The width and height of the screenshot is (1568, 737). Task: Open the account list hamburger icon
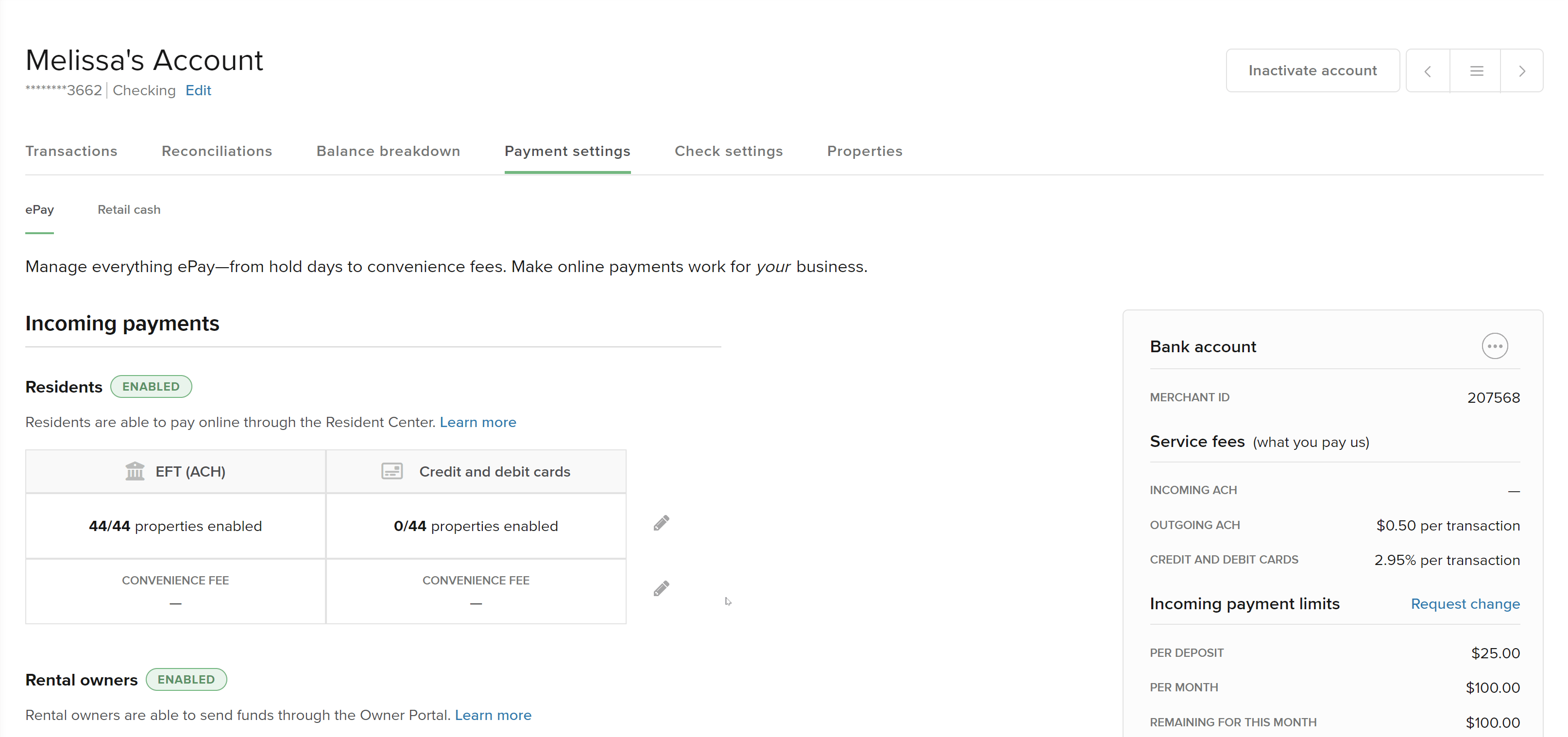coord(1476,71)
